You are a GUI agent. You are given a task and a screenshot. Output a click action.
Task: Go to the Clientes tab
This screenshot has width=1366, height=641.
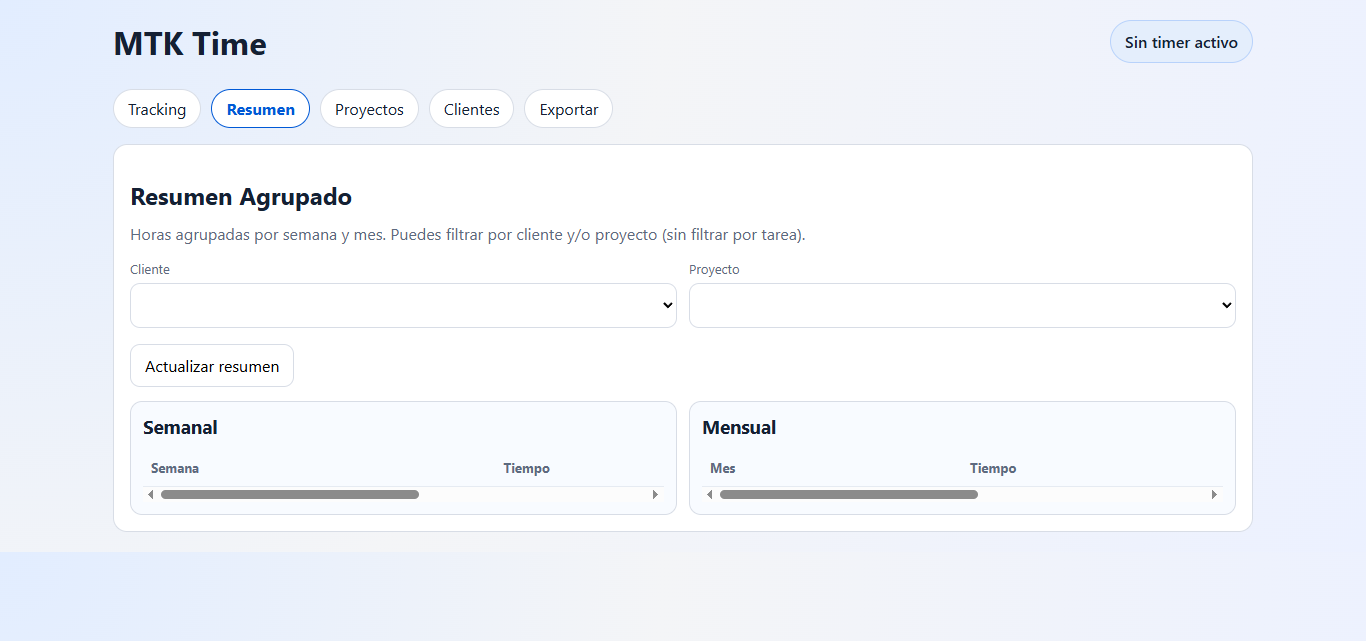471,109
